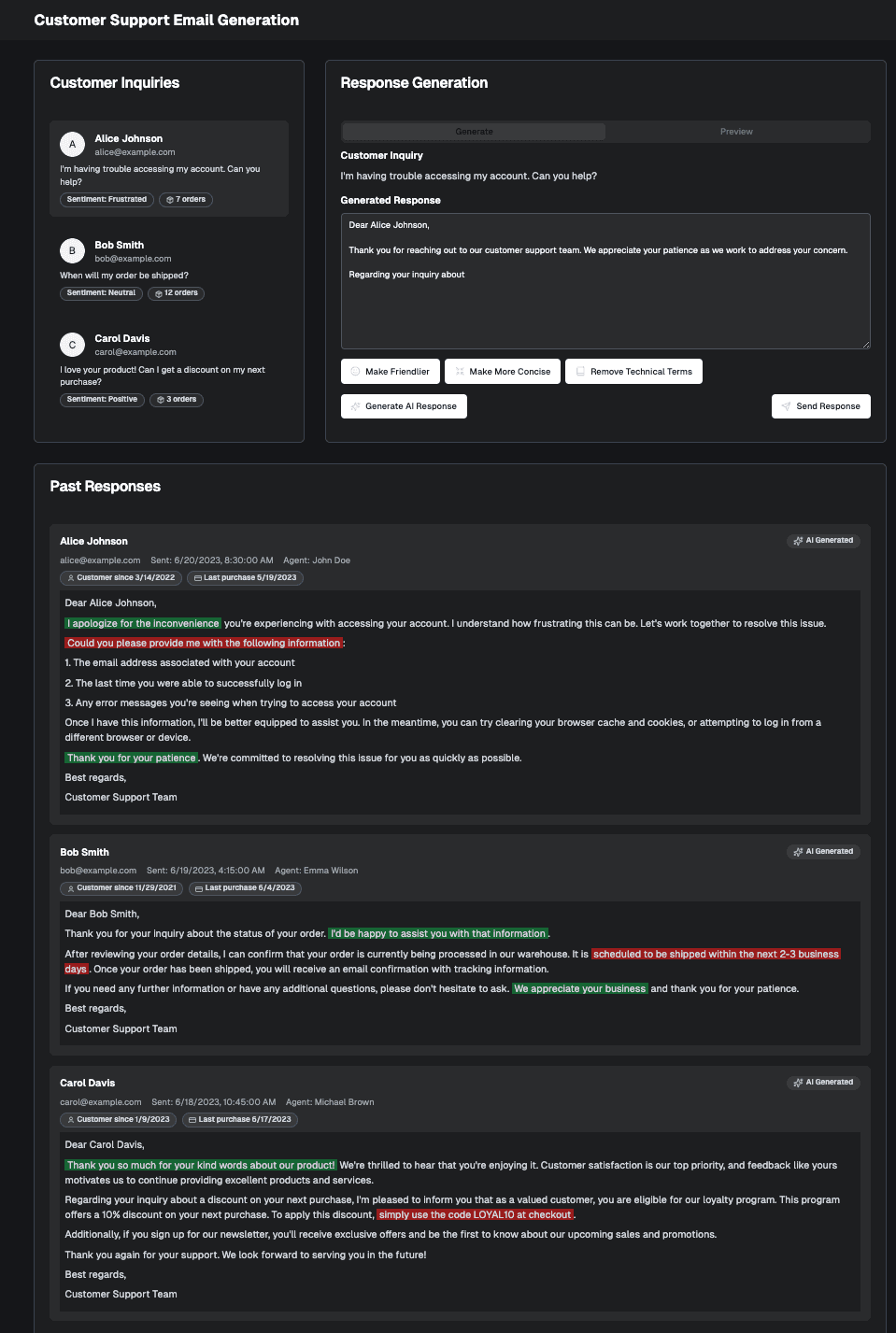The height and width of the screenshot is (1333, 896).
Task: Click the smiley icon on Make Friendlier button
Action: pyautogui.click(x=354, y=371)
